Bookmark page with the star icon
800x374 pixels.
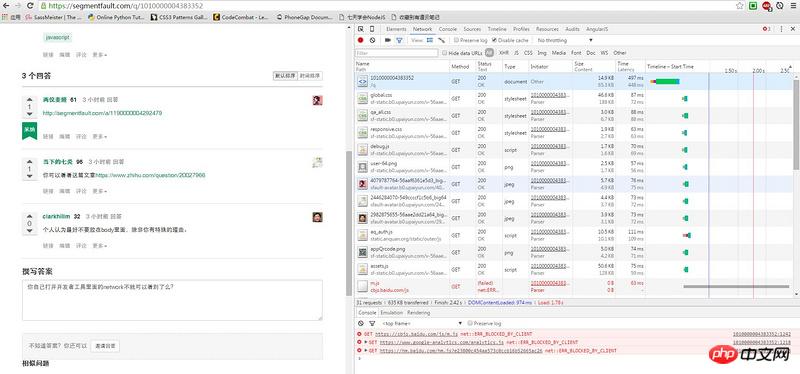(x=740, y=6)
